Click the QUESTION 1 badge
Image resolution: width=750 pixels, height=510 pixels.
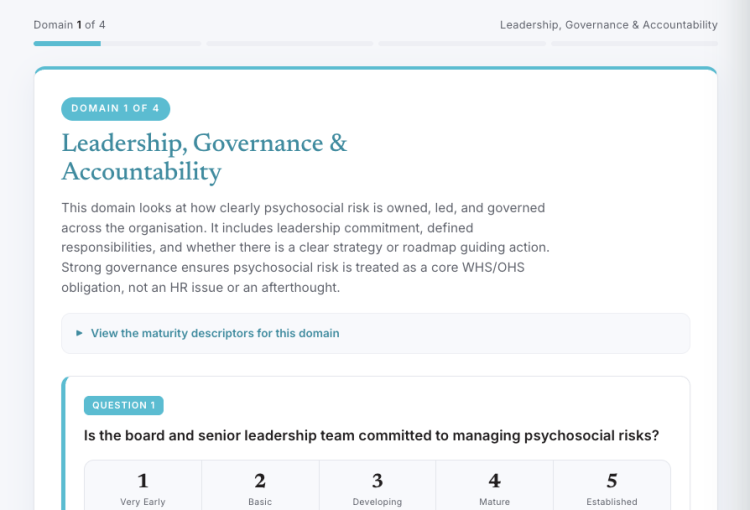click(123, 405)
